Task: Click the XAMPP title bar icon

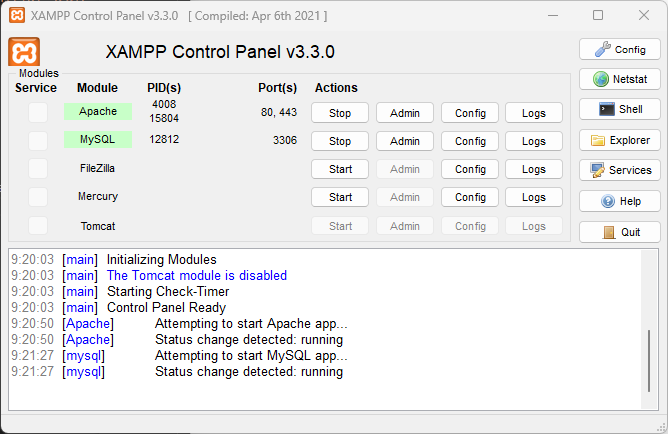Action: 17,16
